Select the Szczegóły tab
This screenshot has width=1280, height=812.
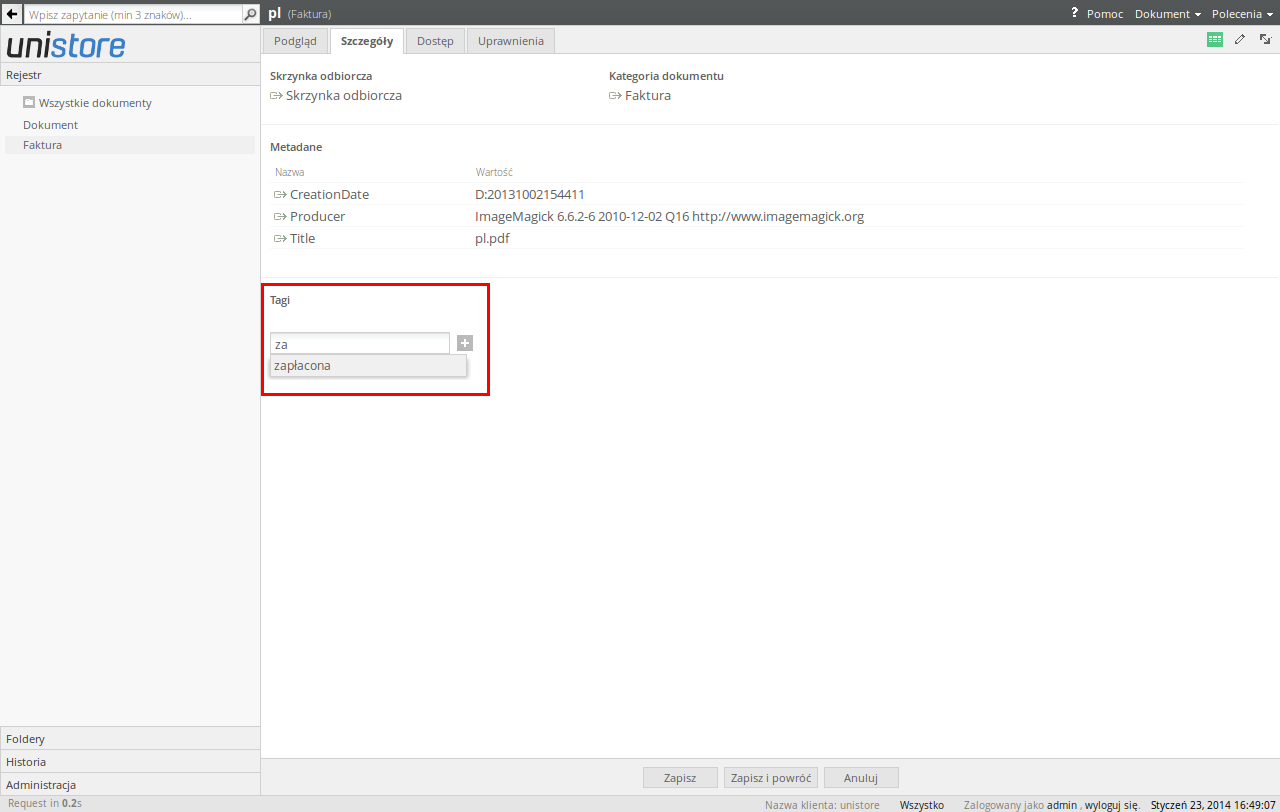pyautogui.click(x=367, y=41)
